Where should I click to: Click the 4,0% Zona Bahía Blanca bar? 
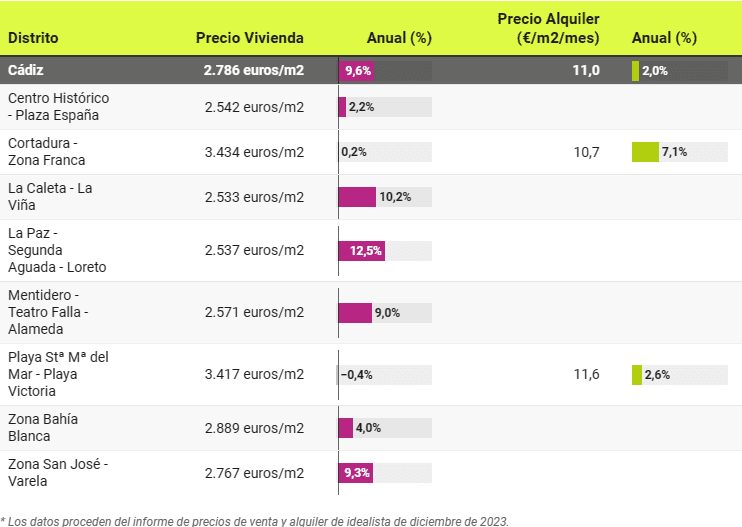346,428
